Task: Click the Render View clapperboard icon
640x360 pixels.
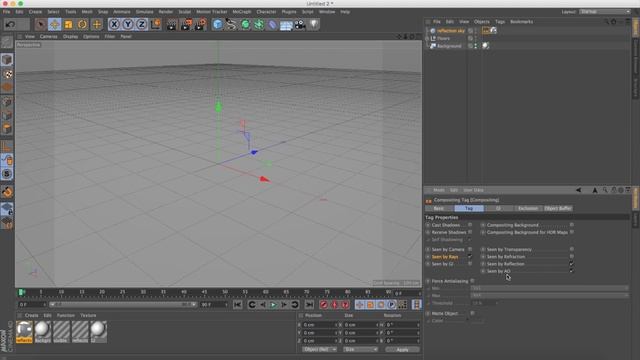Action: (172, 24)
